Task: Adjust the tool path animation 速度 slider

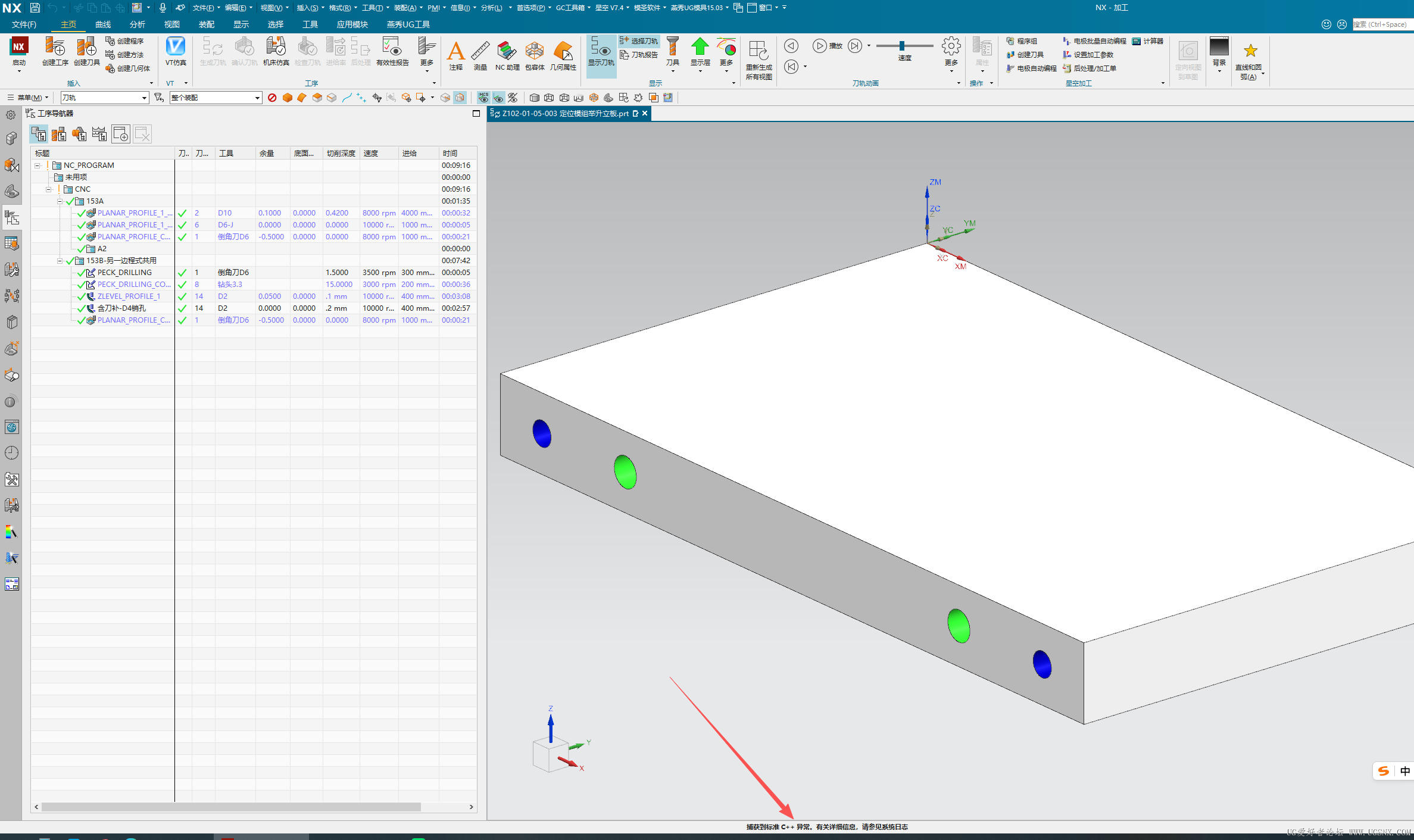Action: coord(902,46)
